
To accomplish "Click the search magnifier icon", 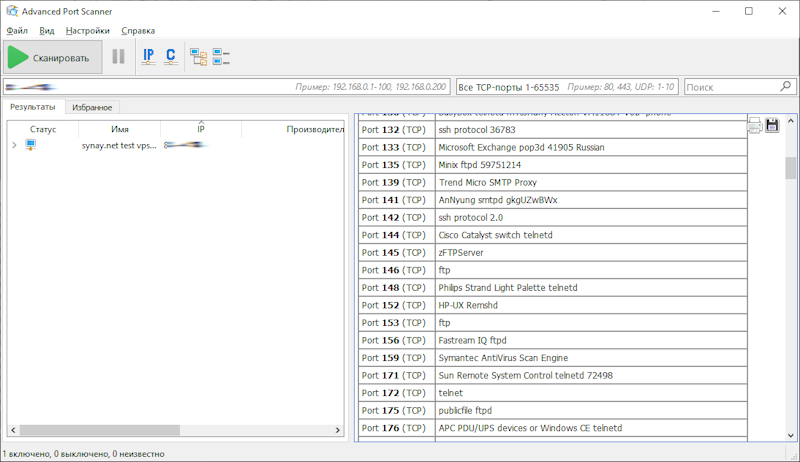I will [786, 87].
